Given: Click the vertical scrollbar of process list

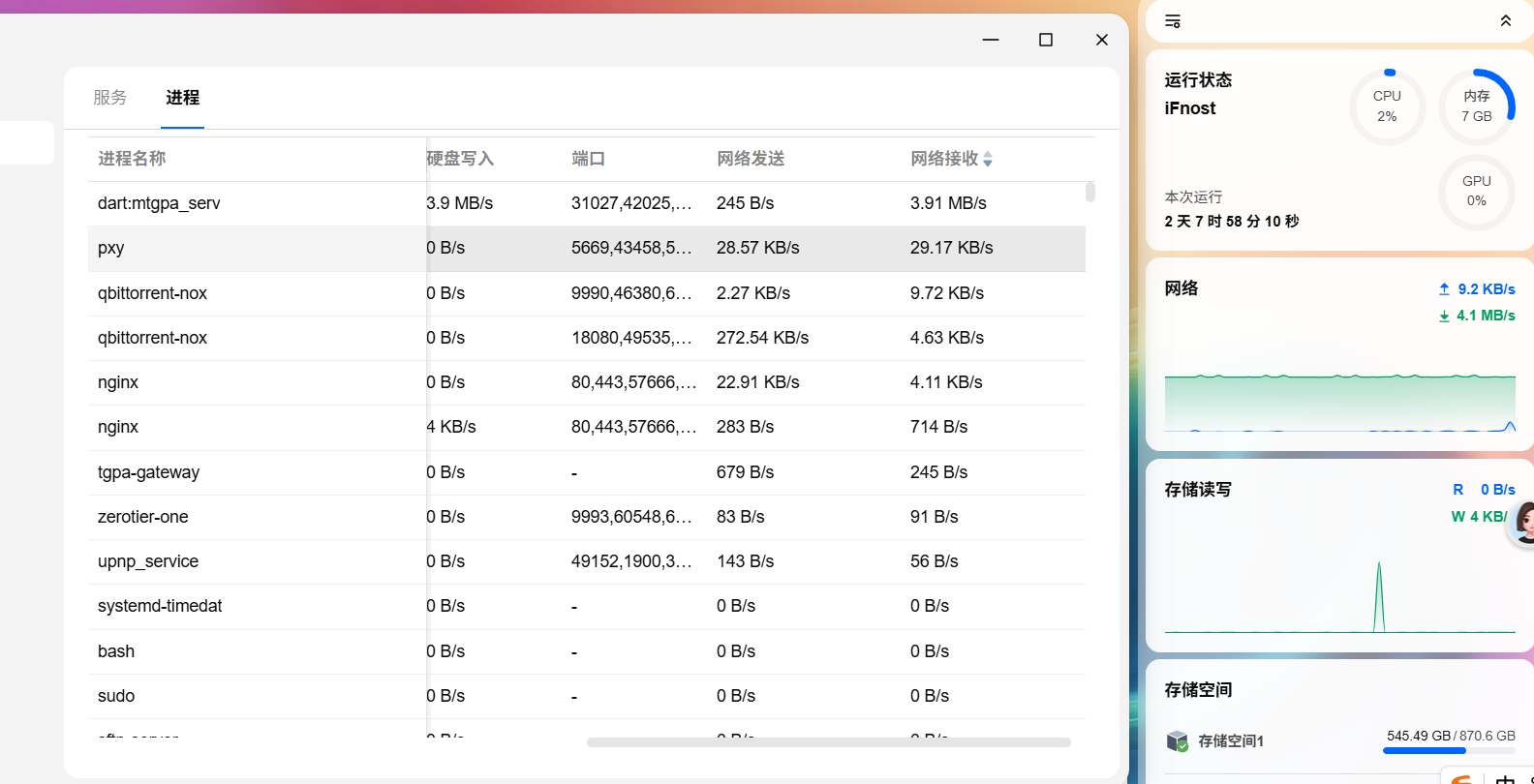Looking at the screenshot, I should coord(1090,192).
